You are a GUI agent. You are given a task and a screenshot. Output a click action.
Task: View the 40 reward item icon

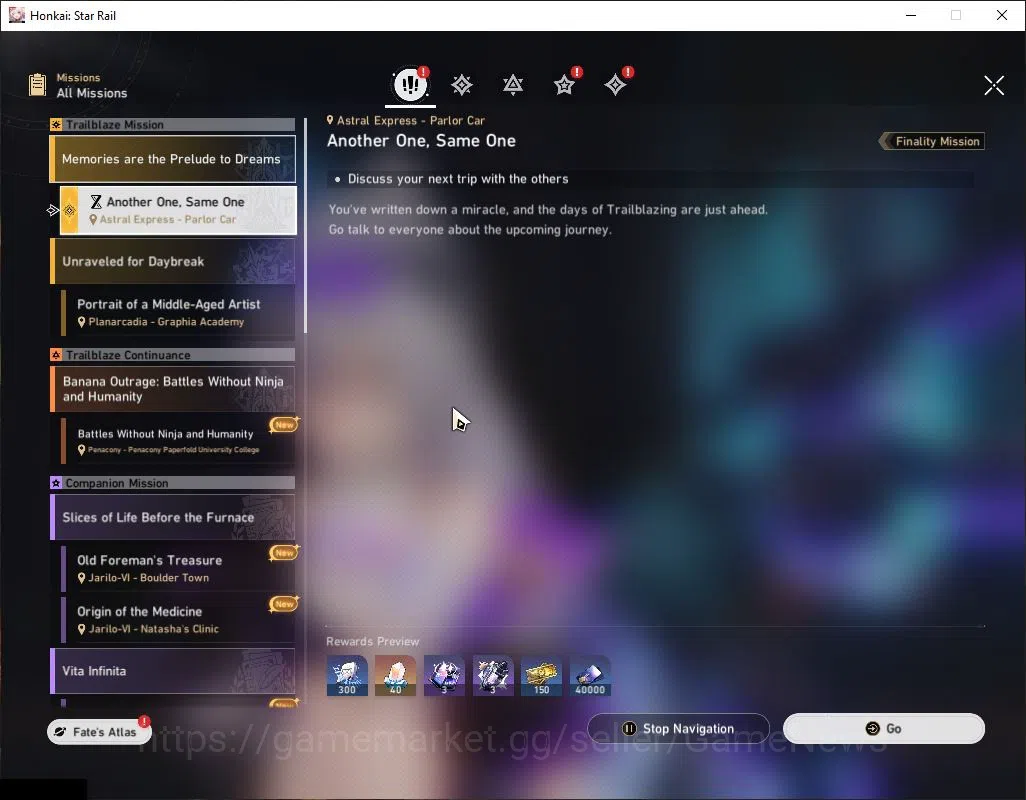[x=395, y=676]
